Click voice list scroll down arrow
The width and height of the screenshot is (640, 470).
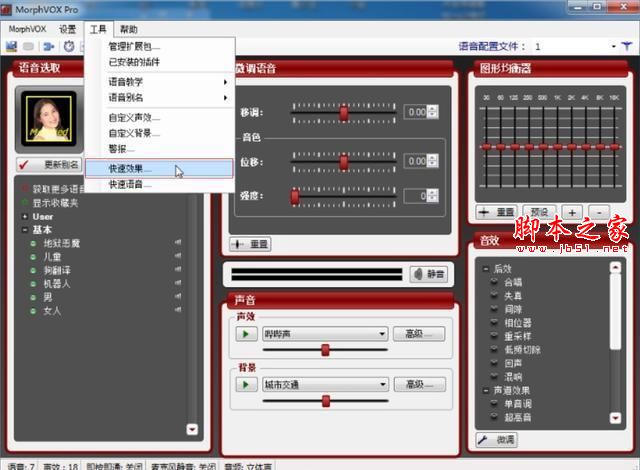[x=192, y=429]
